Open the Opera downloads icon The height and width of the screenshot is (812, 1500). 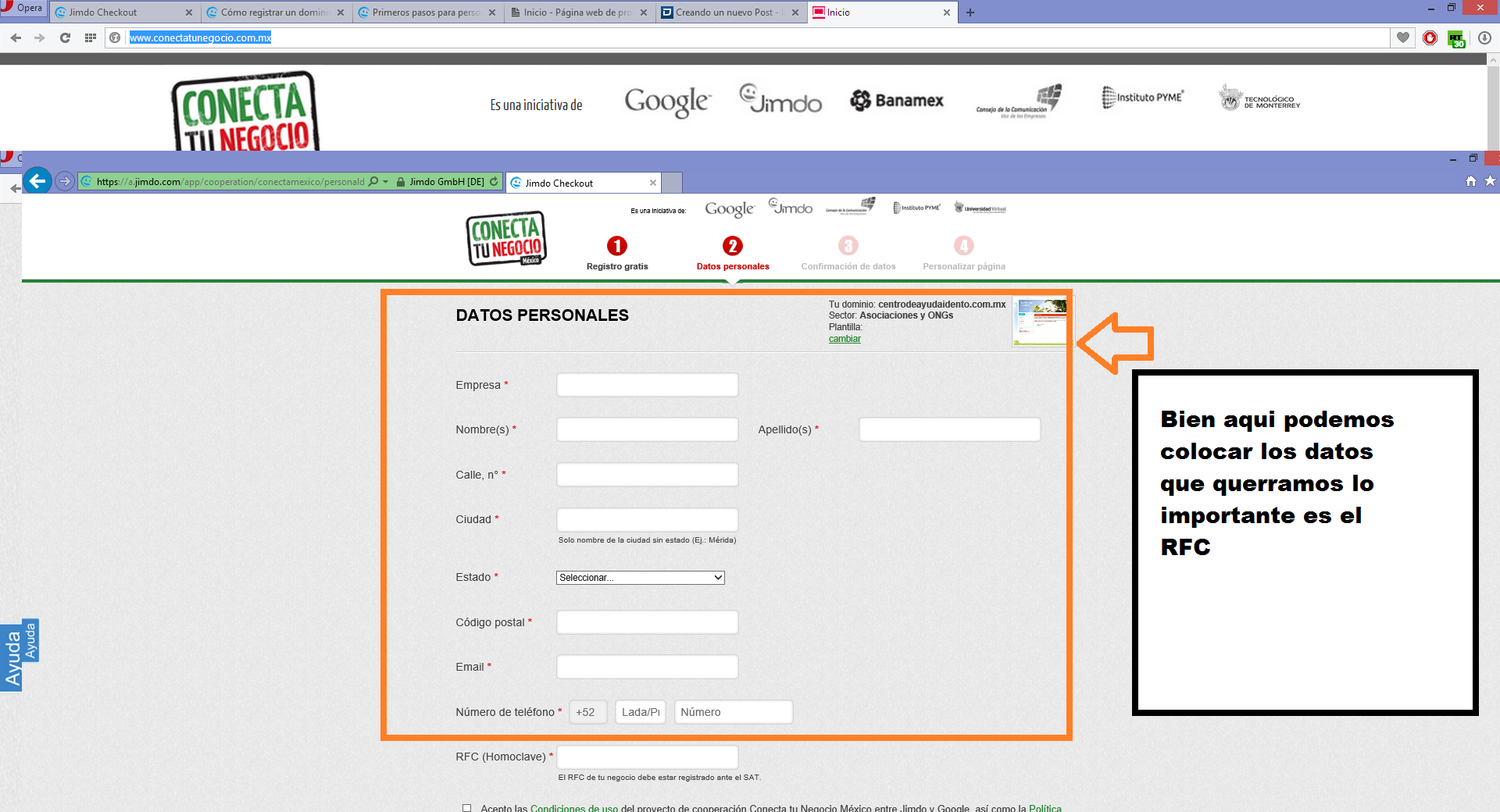tap(1484, 37)
